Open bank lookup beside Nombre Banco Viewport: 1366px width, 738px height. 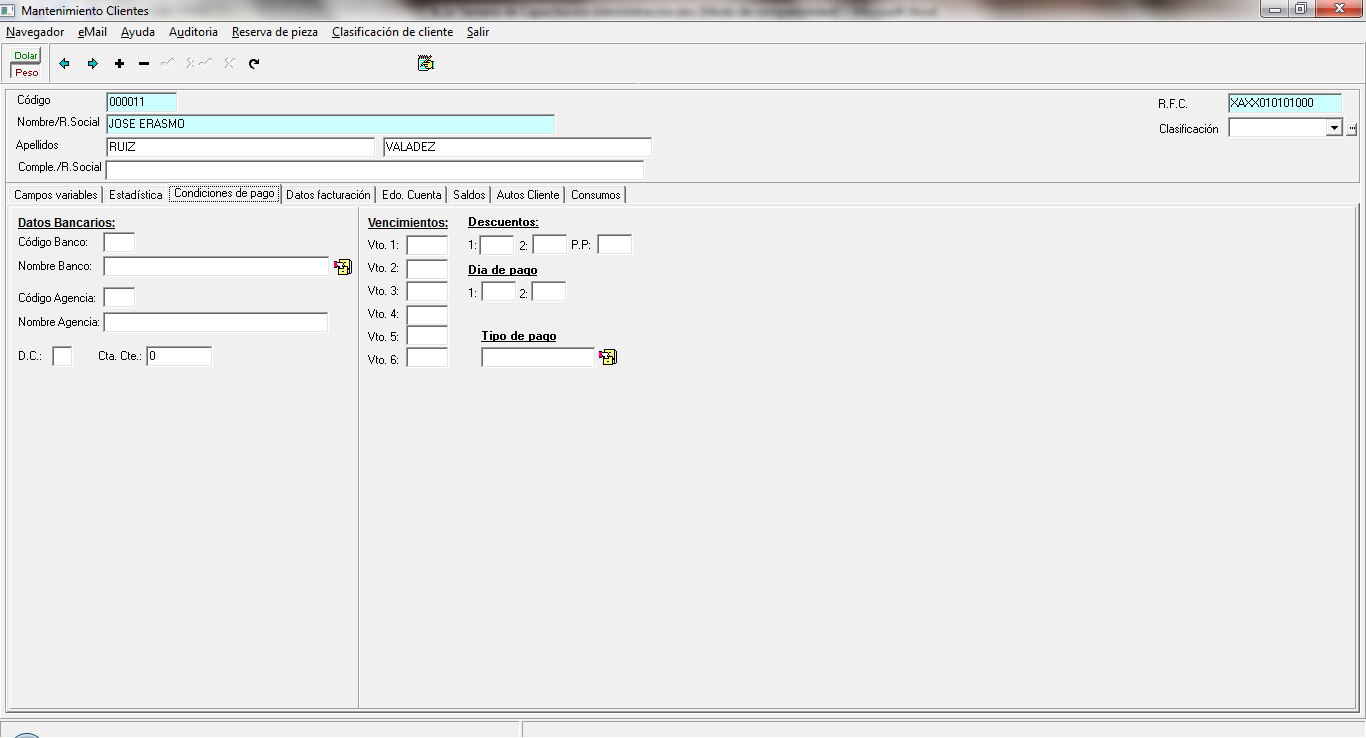coord(343,267)
